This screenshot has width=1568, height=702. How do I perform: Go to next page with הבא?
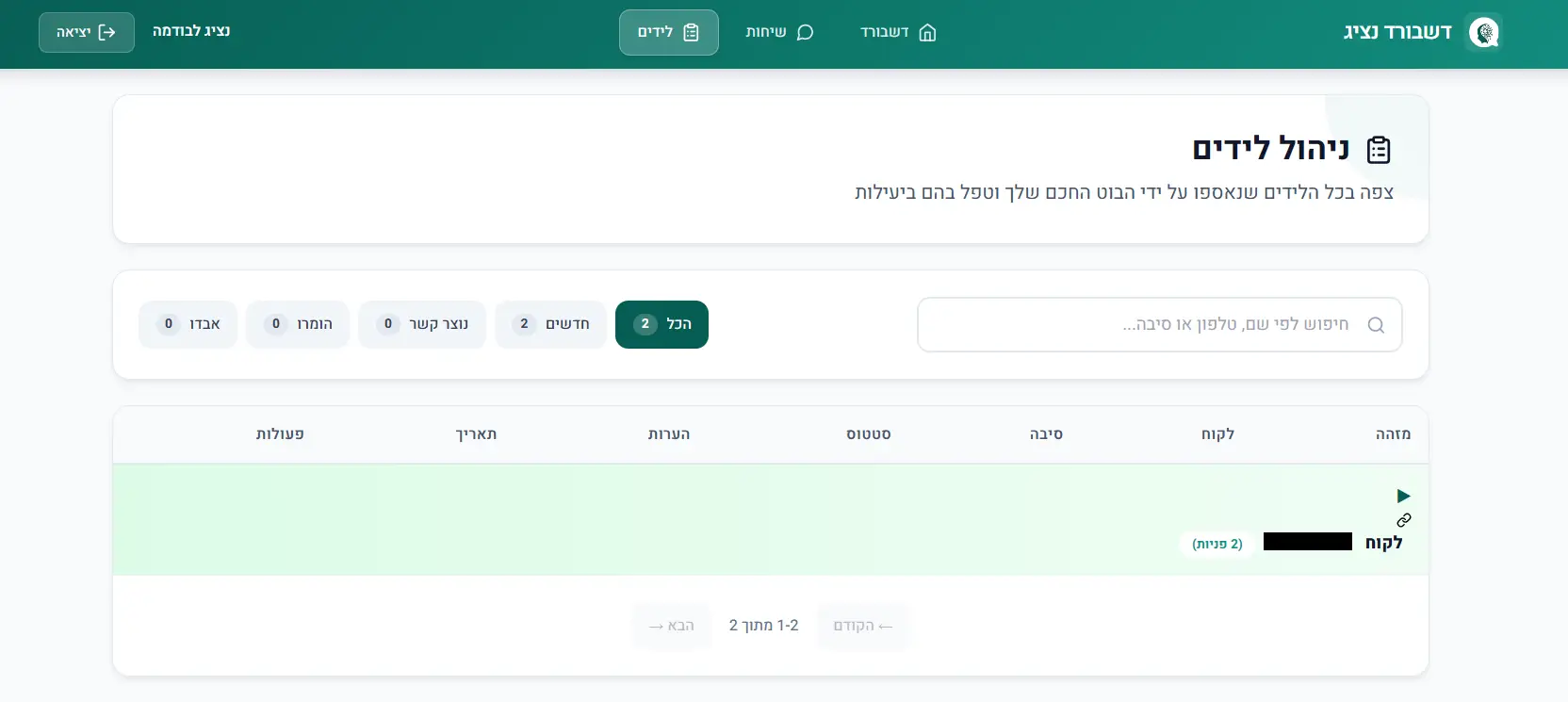pyautogui.click(x=672, y=626)
